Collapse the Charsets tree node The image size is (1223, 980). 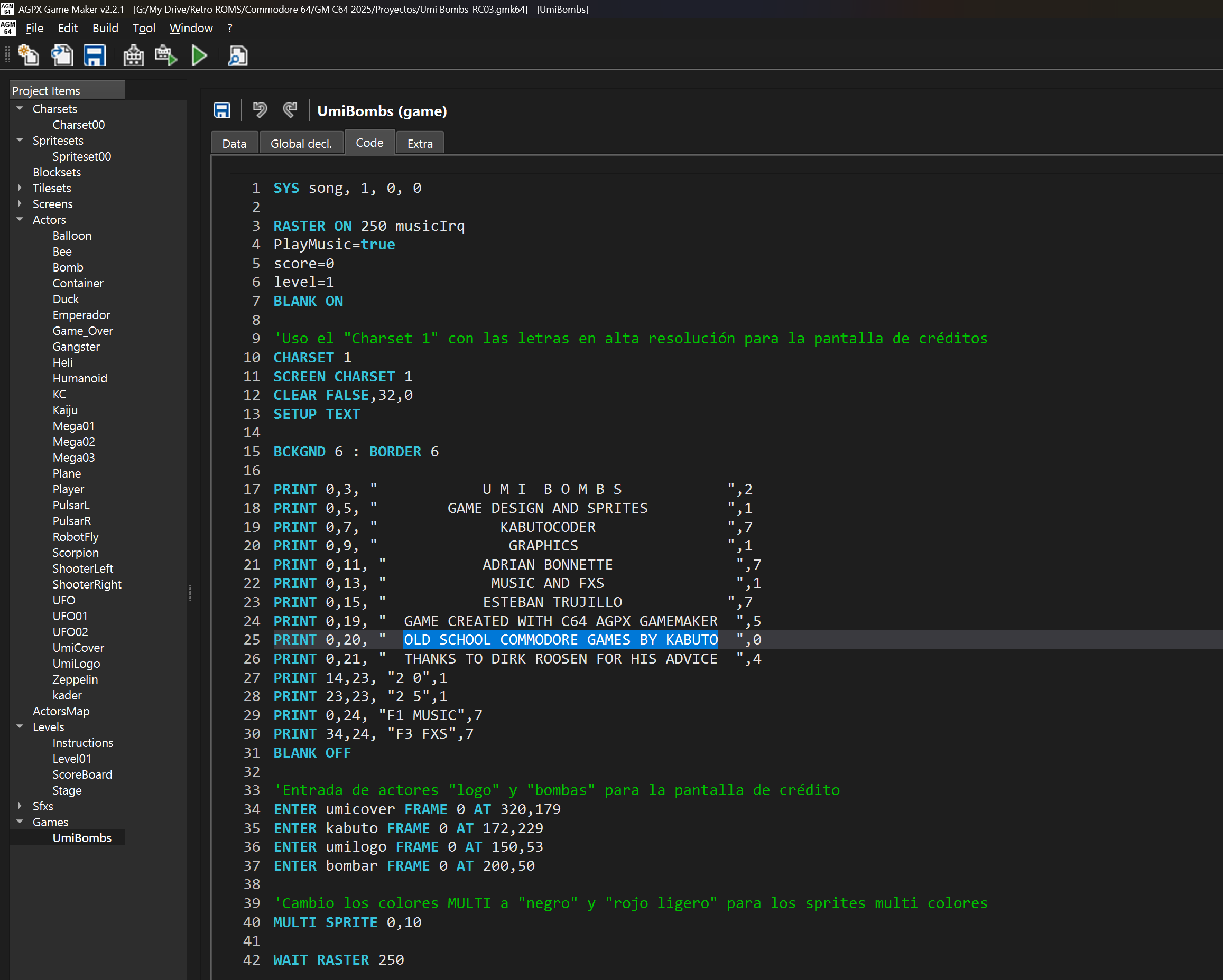tap(20, 108)
